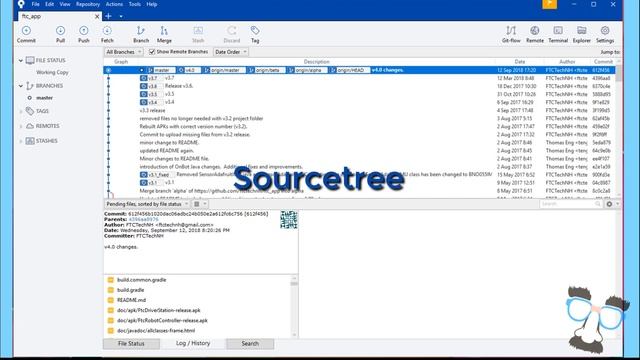Click the orange flag notification icon
This screenshot has width=640, height=360.
tap(550, 4)
